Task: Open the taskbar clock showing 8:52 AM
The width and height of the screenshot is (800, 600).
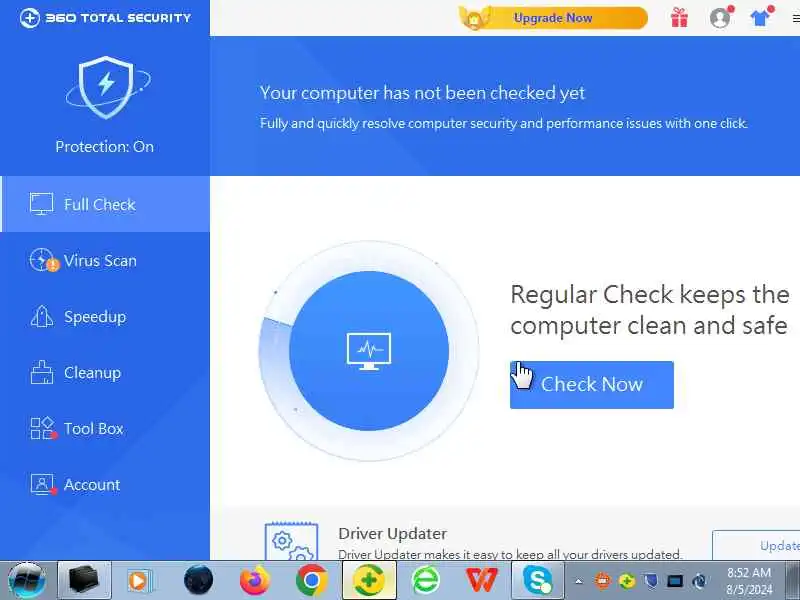Action: [749, 581]
